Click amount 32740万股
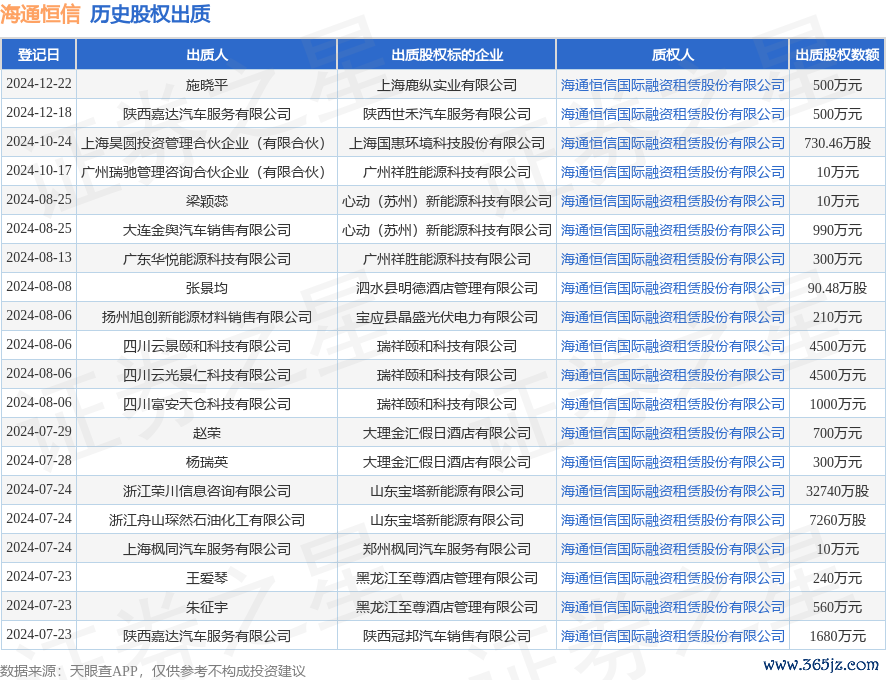The height and width of the screenshot is (680, 886). point(837,491)
